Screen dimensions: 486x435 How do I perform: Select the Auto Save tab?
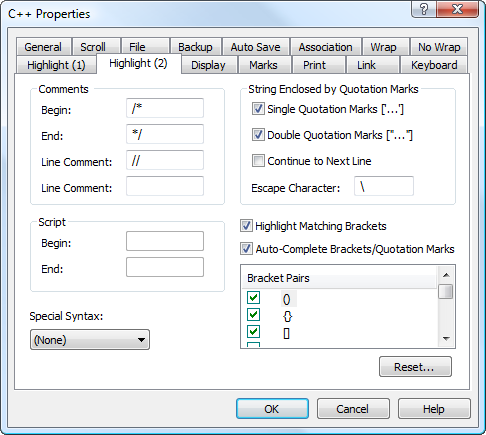tap(255, 47)
